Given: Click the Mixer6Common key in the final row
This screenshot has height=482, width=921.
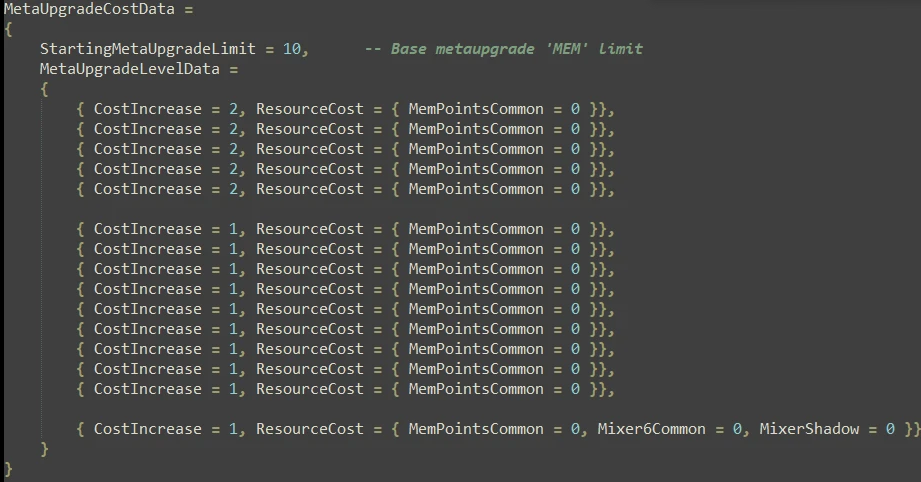Looking at the screenshot, I should 651,429.
